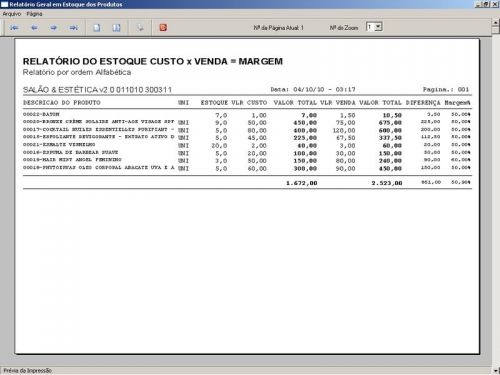Viewport: 500px width, 375px height.
Task: Click the vertical scrollbar down arrow
Action: point(496,370)
